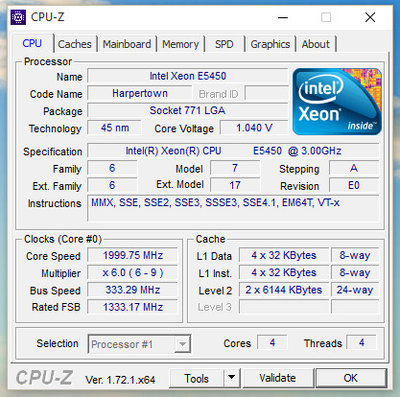Viewport: 400px width, 397px height.
Task: Click the Core Speed value 1999.75 MHz
Action: coord(133,255)
